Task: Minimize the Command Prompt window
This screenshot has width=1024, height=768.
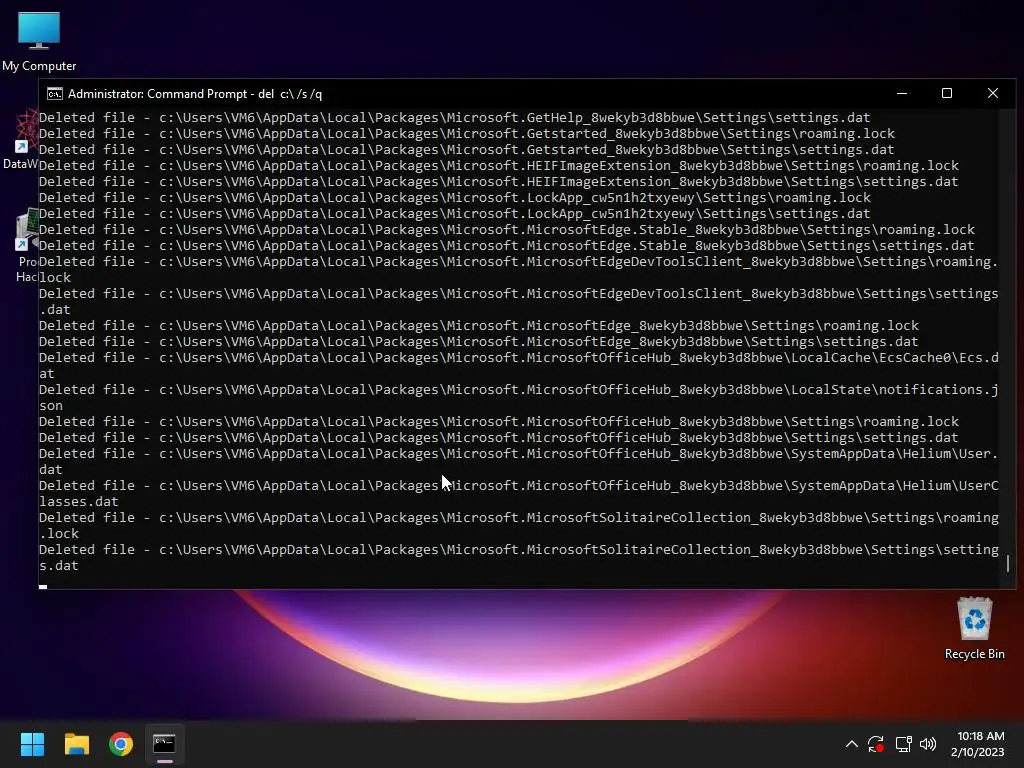Action: 902,93
